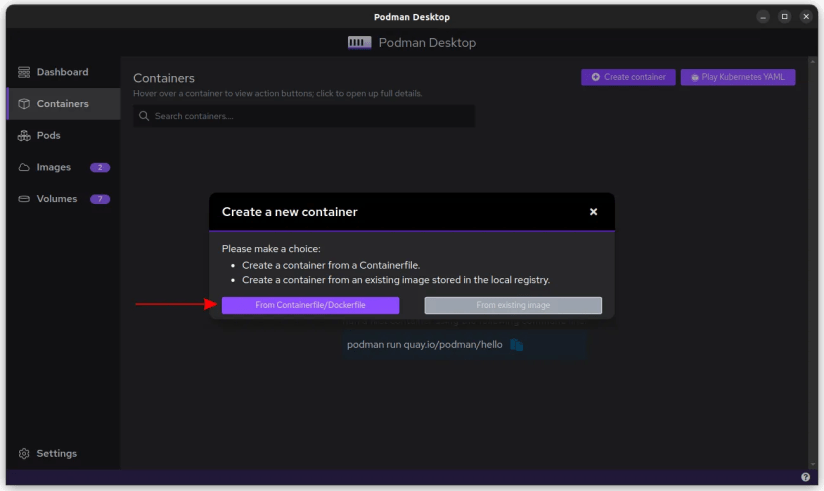The image size is (824, 491).
Task: Click the search magnifier icon
Action: [x=143, y=116]
